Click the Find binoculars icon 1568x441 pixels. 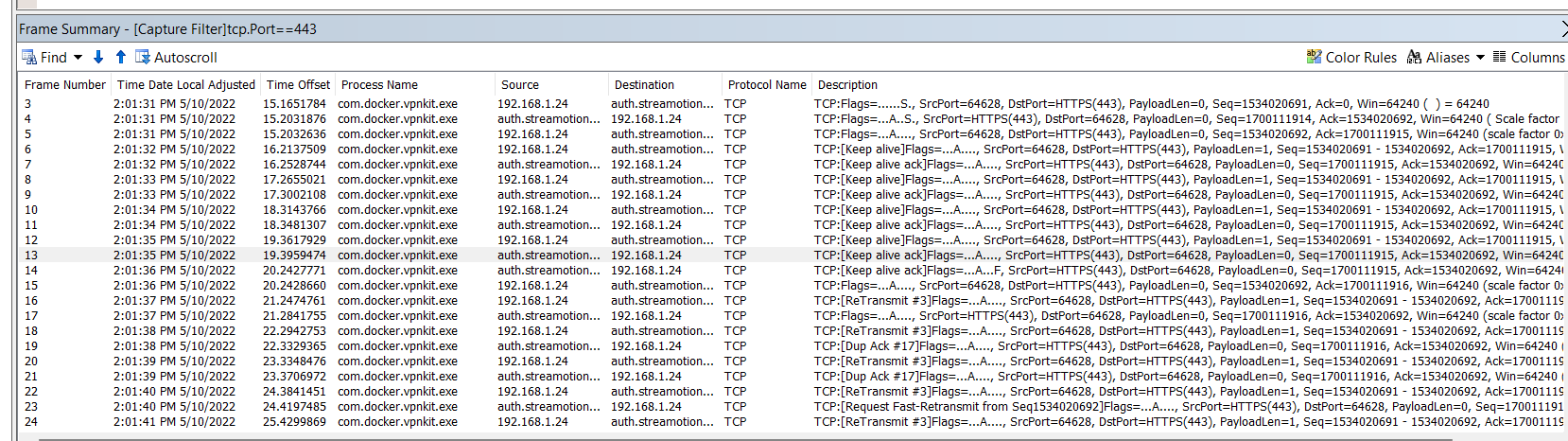(29, 58)
